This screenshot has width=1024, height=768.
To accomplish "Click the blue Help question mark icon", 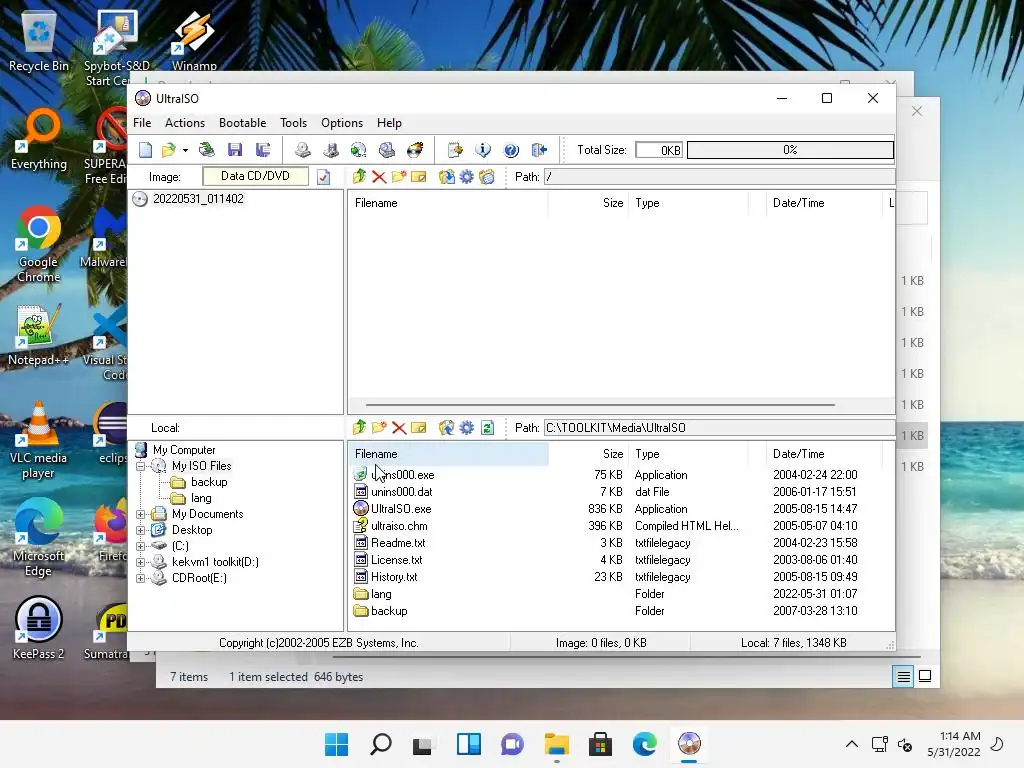I will coord(511,150).
